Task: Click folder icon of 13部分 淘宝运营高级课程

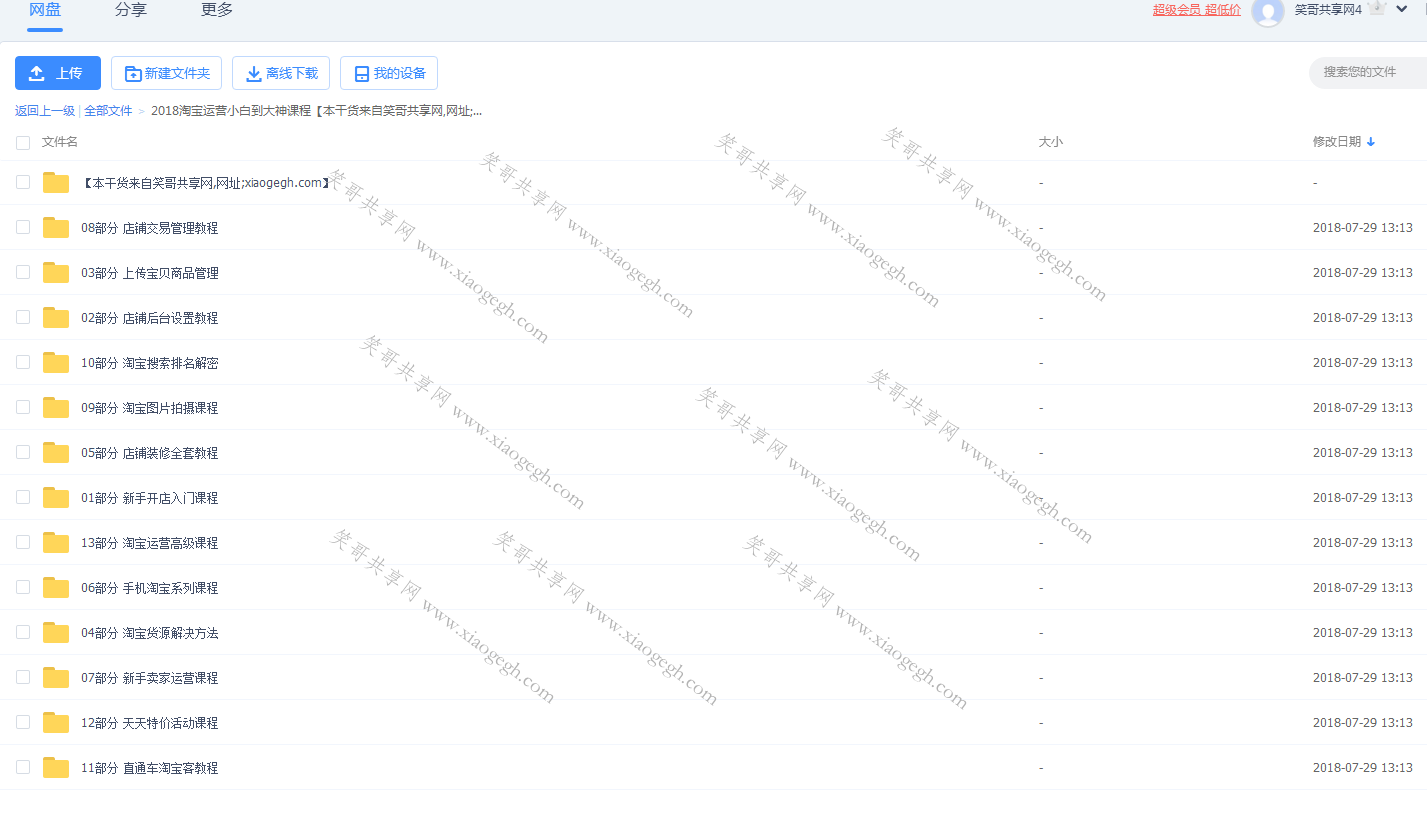Action: [56, 543]
